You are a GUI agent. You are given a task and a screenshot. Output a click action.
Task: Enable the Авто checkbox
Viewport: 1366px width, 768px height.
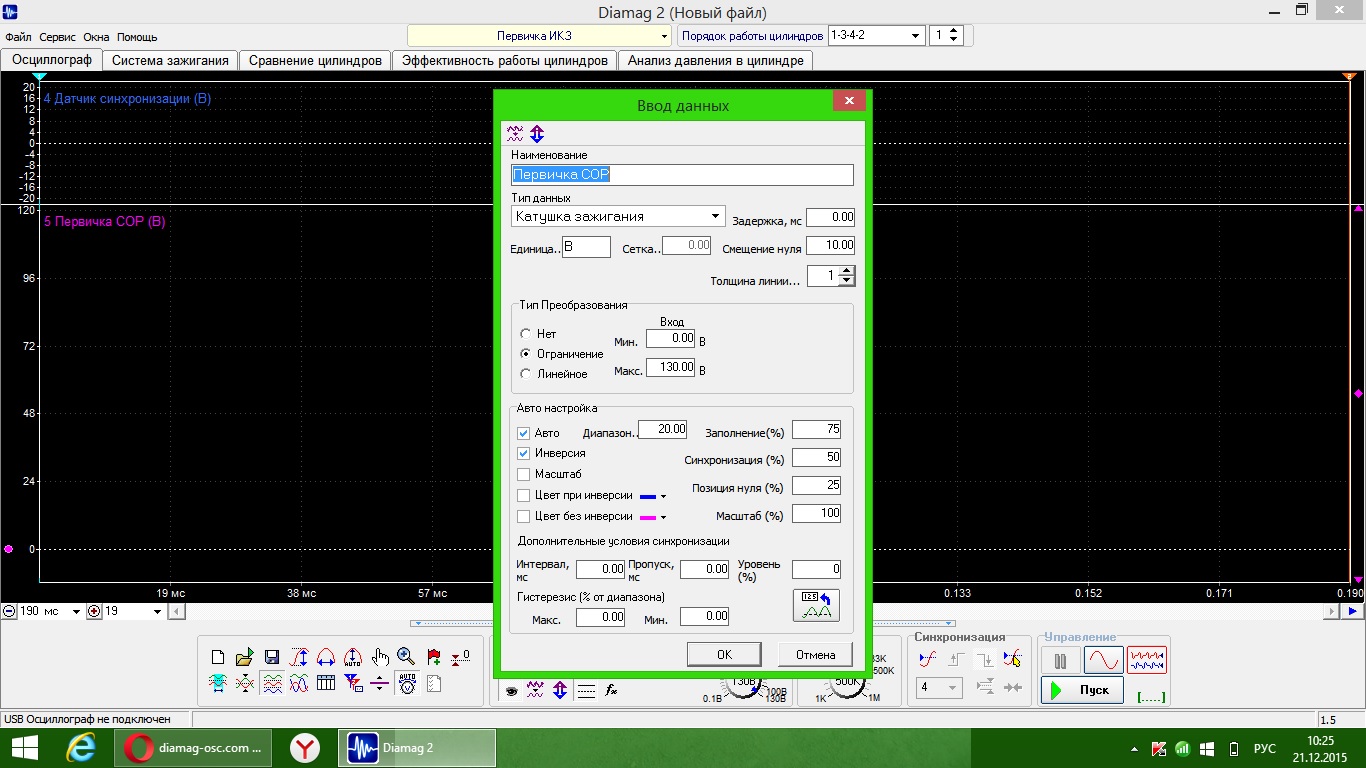click(x=523, y=434)
